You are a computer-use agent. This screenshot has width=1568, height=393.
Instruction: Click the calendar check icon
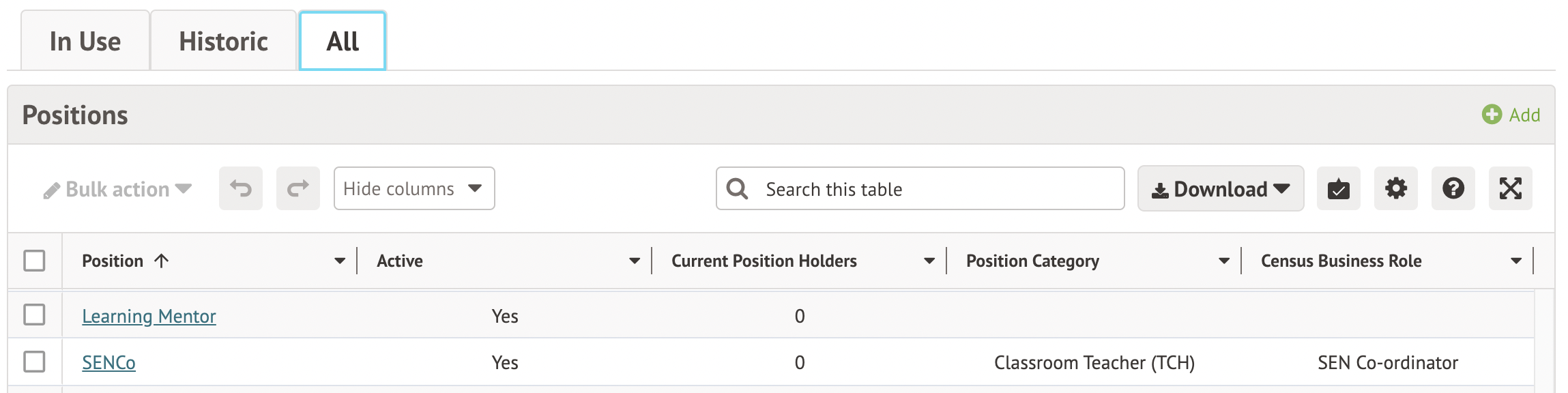coord(1338,188)
